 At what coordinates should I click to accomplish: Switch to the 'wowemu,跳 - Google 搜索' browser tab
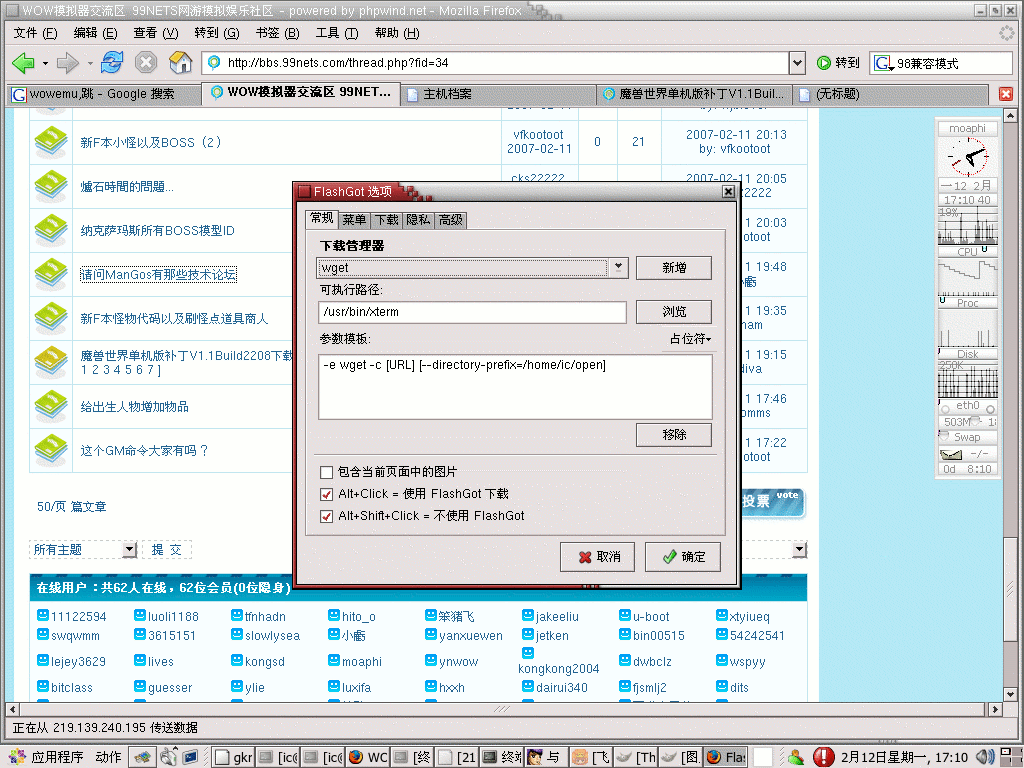(103, 94)
